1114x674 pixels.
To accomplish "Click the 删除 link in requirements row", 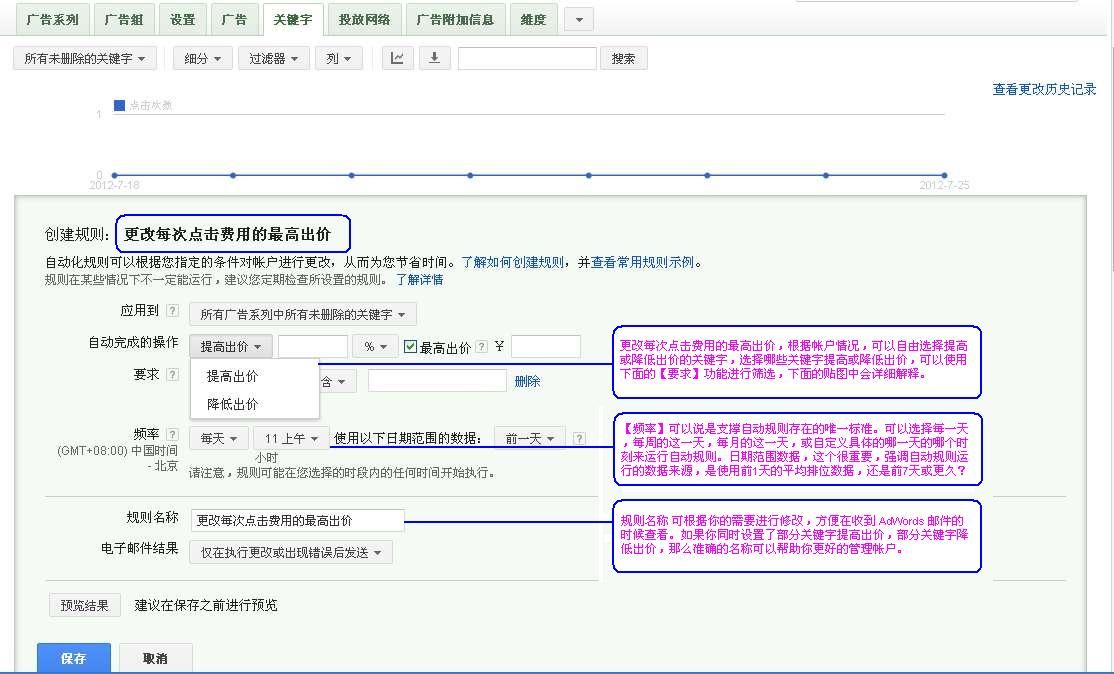I will coord(527,381).
